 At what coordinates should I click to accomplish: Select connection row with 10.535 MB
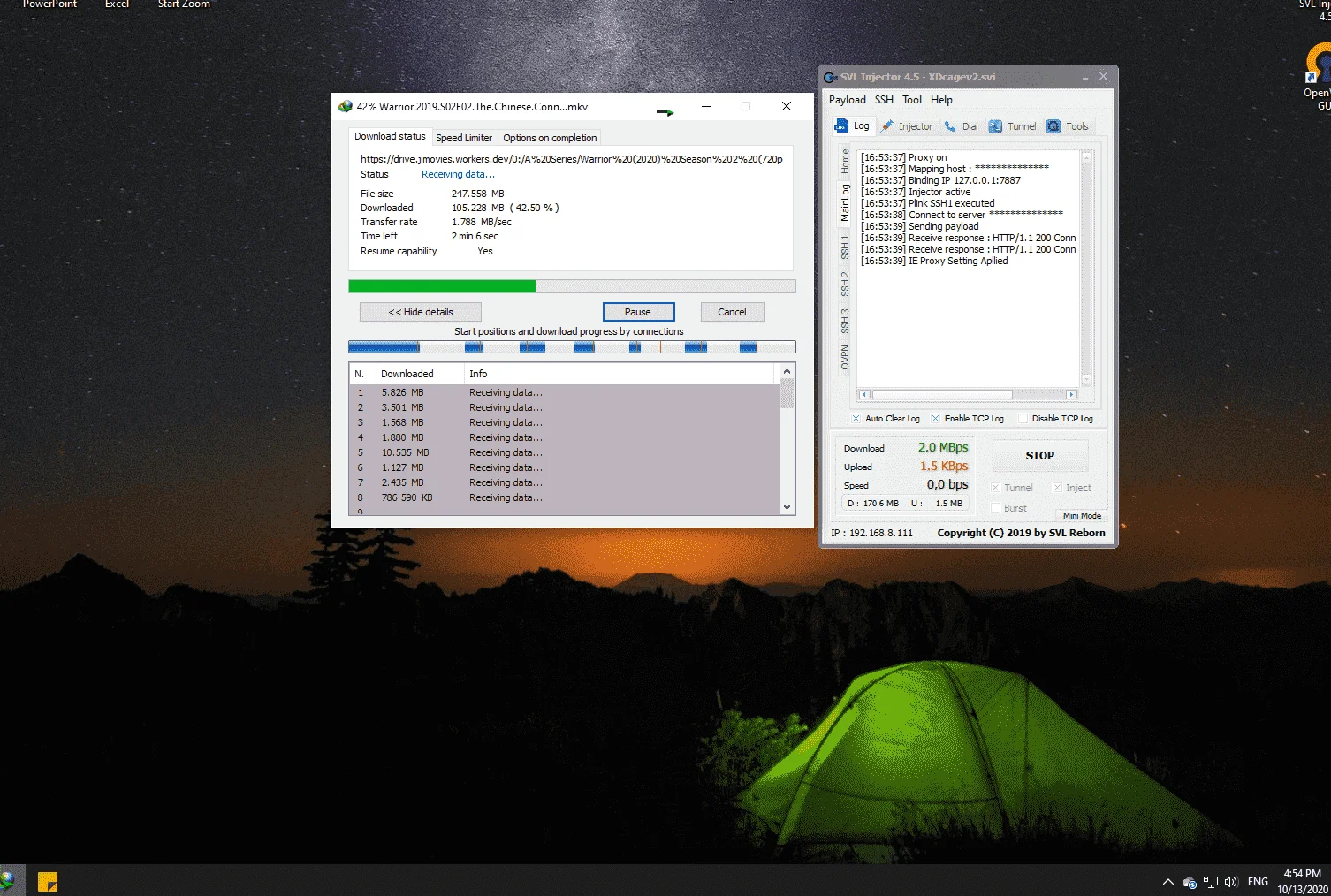click(564, 452)
